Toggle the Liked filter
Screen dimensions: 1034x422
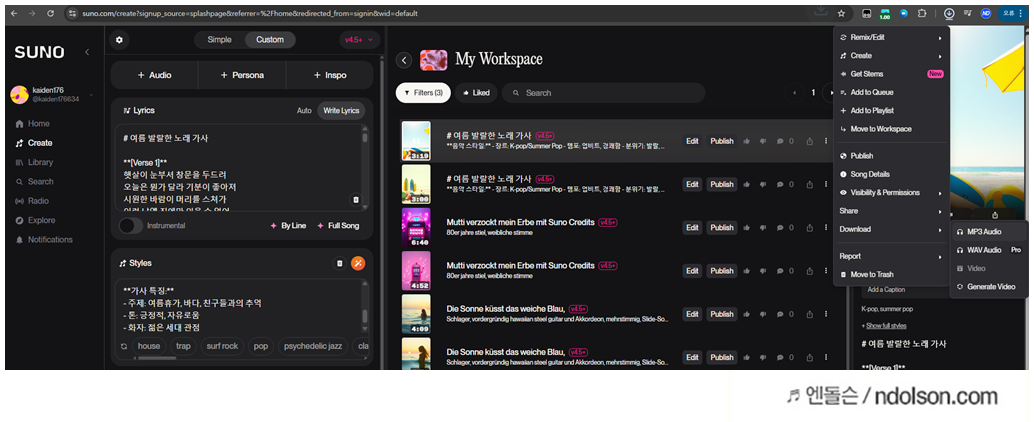click(x=477, y=93)
